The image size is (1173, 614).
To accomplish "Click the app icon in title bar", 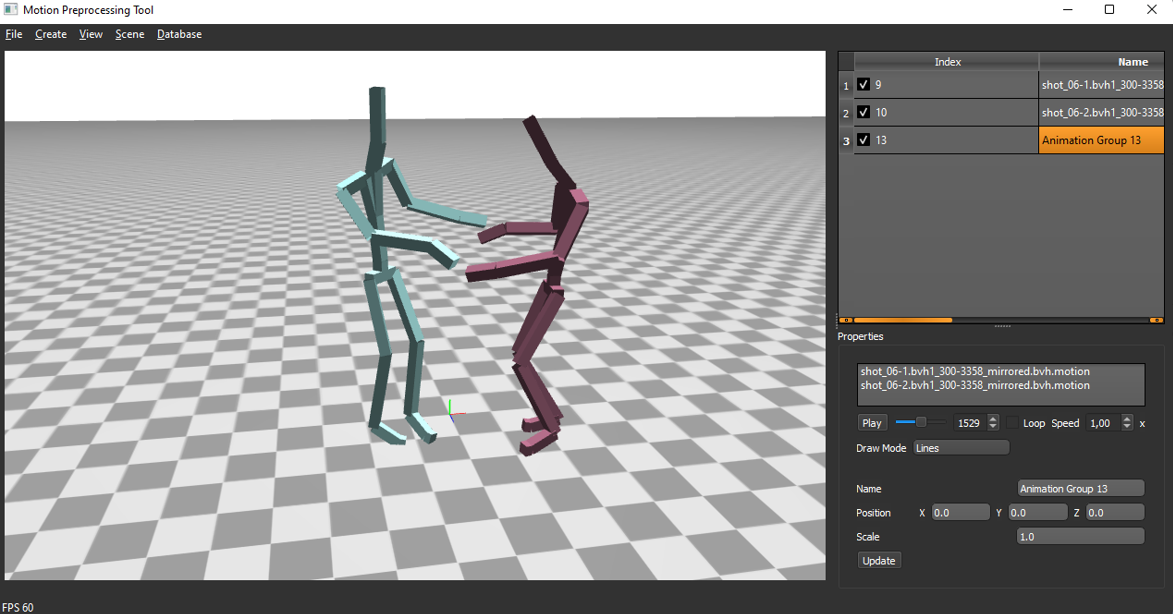I will coord(10,10).
